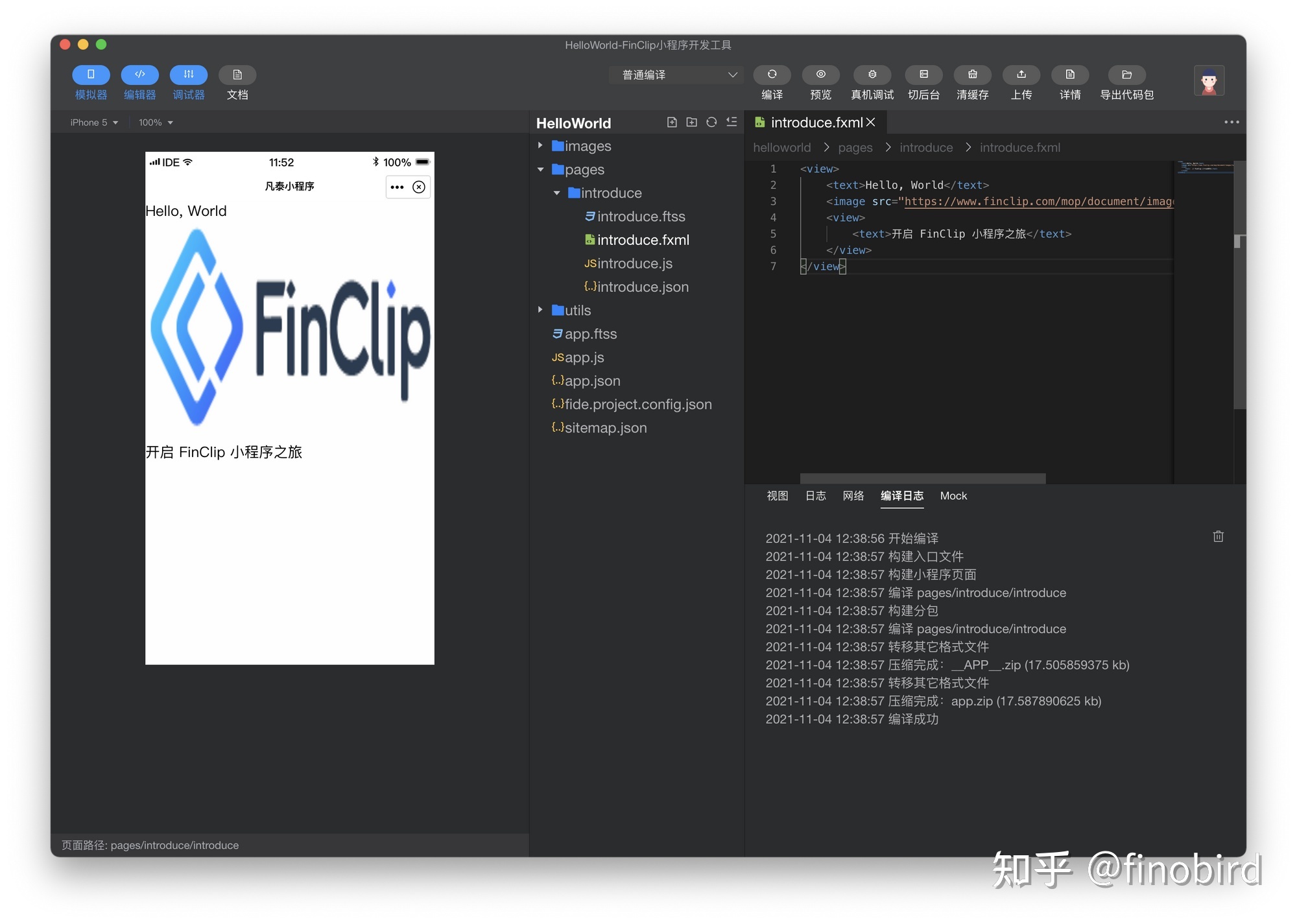1297x924 pixels.
Task: Switch to the 日志 log tab
Action: coord(815,496)
